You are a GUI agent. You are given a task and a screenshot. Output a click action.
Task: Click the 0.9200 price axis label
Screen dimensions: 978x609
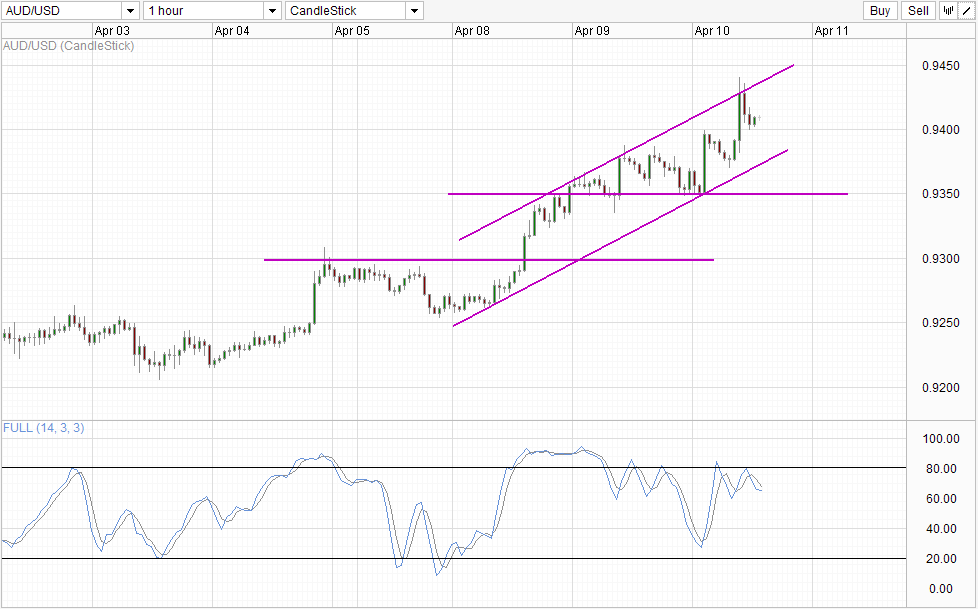click(941, 387)
